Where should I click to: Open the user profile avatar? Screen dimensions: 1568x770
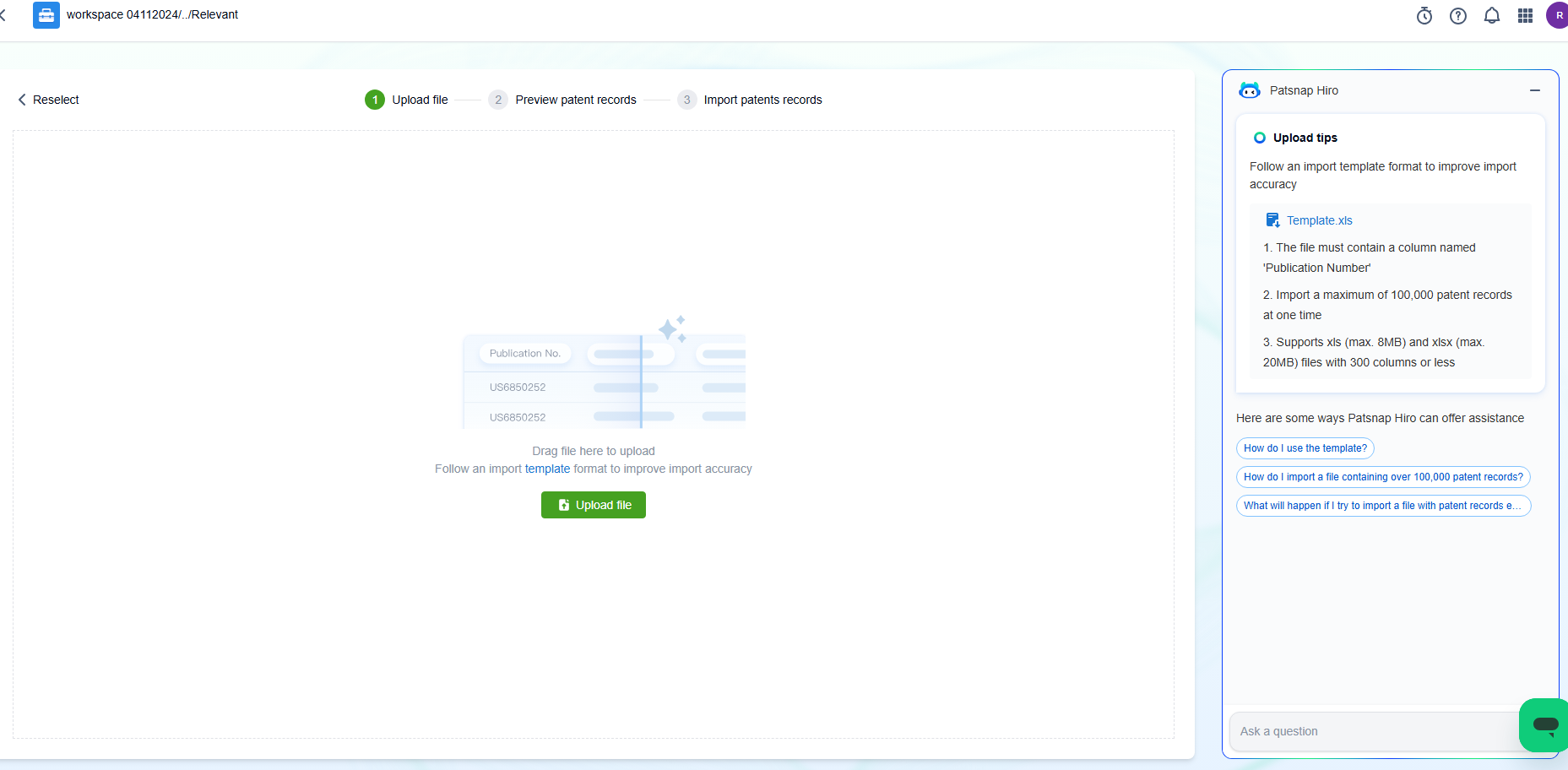tap(1558, 15)
